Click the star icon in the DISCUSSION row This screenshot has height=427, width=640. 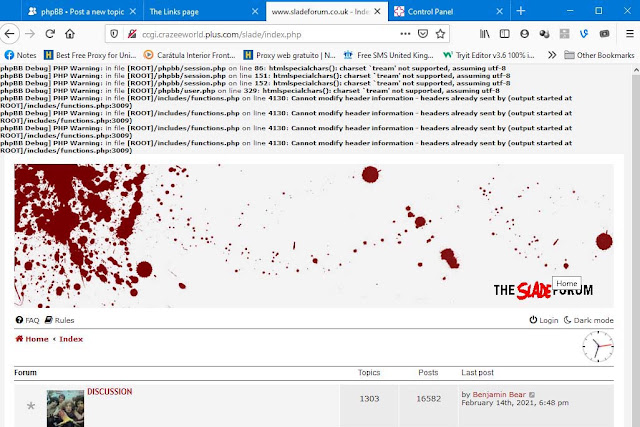(x=31, y=406)
